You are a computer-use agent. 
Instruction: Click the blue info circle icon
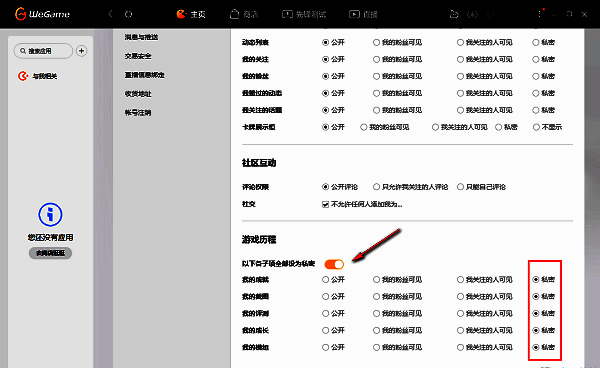[50, 215]
